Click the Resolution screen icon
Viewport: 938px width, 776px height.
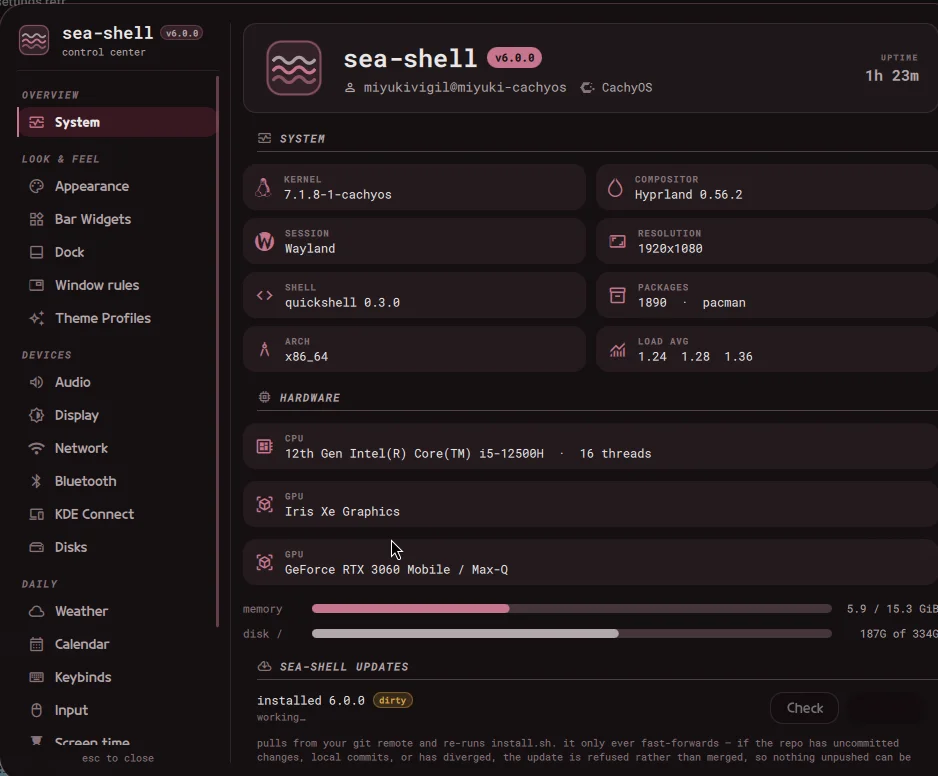[617, 241]
